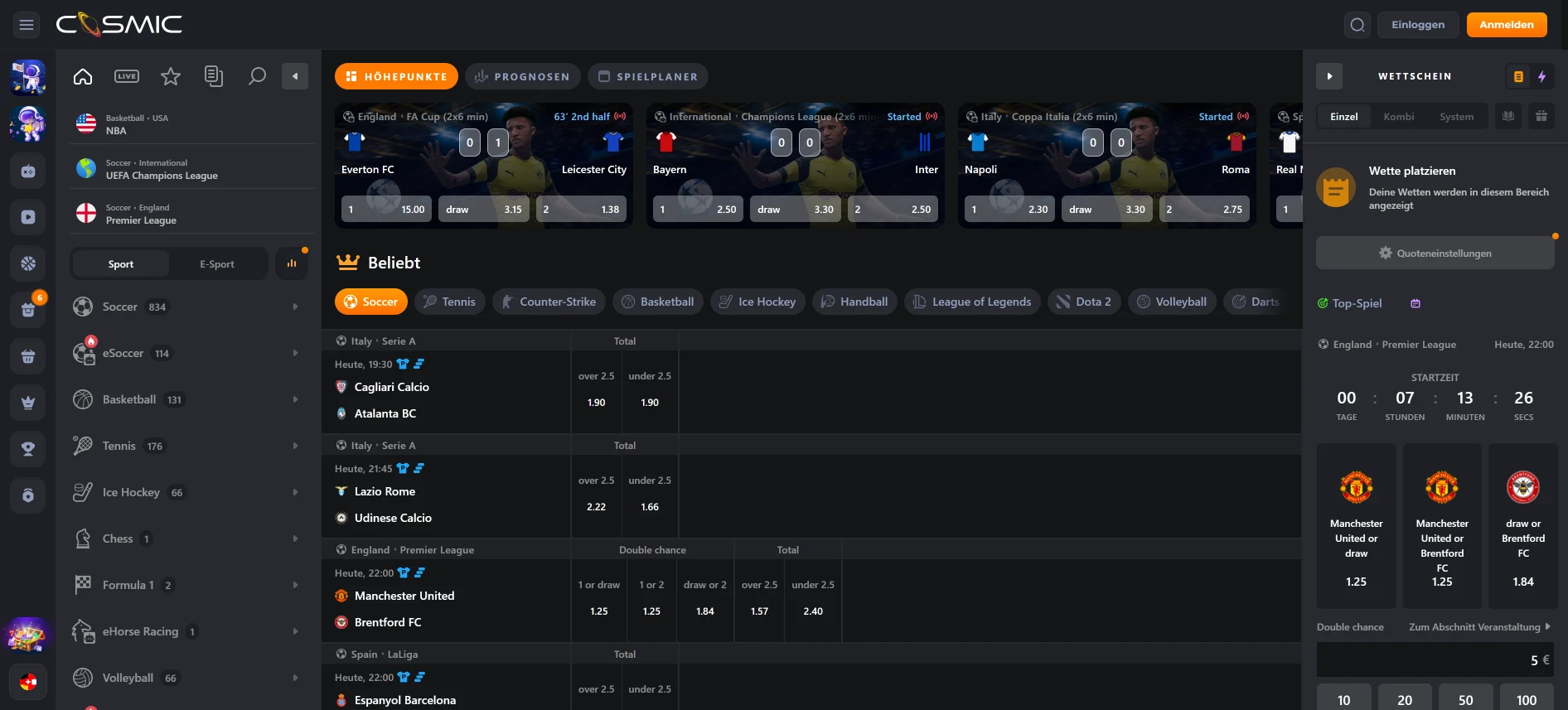
Task: Open the Prognosen tab
Action: (523, 76)
